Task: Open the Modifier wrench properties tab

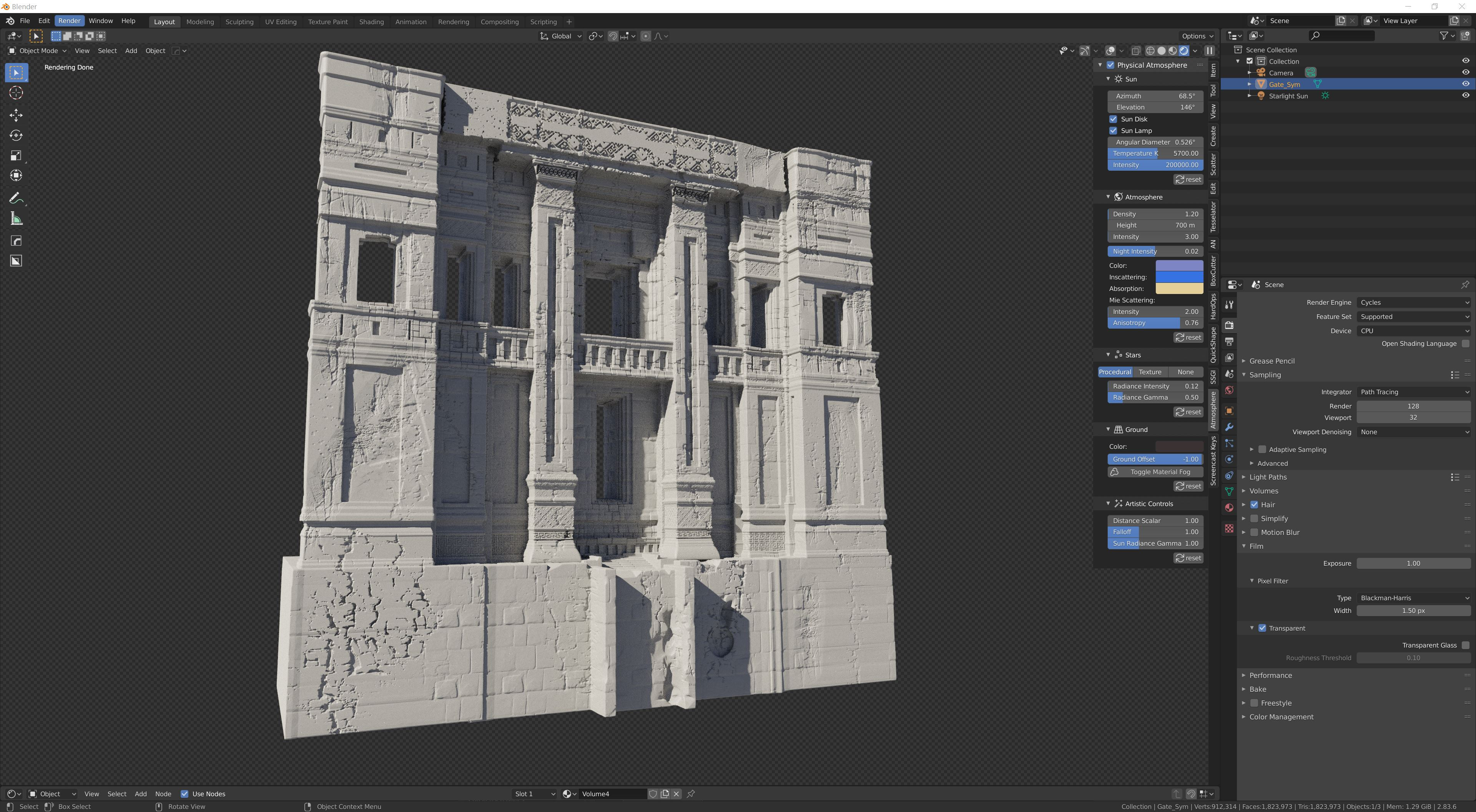Action: (x=1229, y=427)
